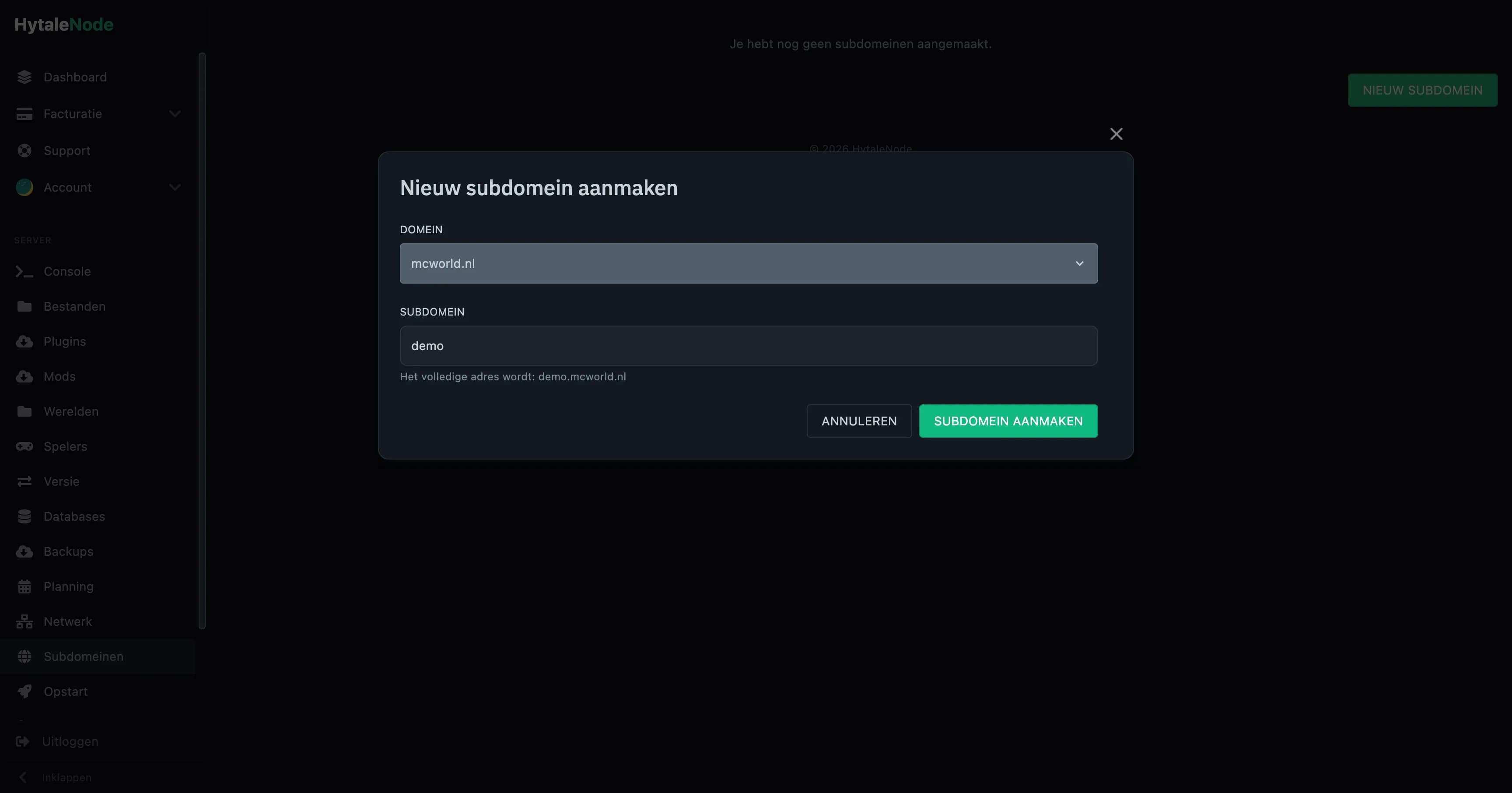Open the Console icon in the sidebar
This screenshot has width=1512, height=793.
24,271
